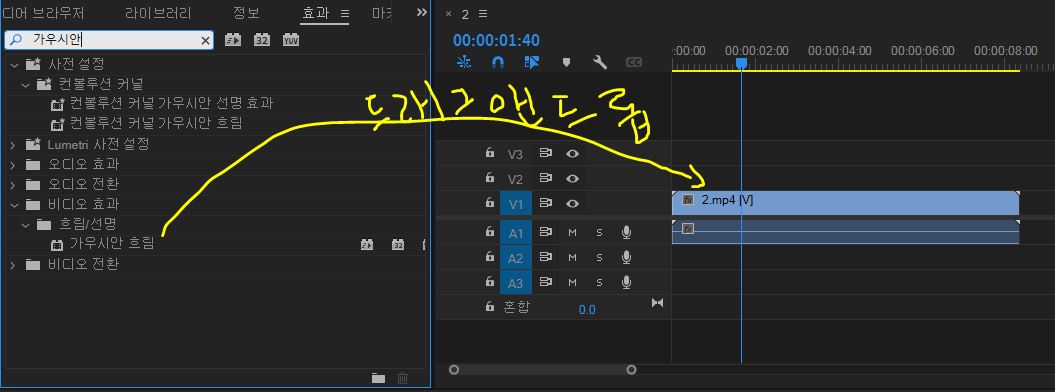Hide track V1 output eye
Viewport: 1055px width, 392px height.
tap(573, 204)
